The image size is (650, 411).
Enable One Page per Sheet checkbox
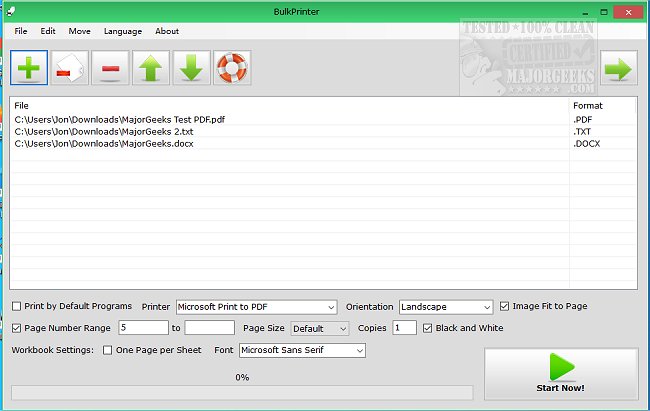[107, 350]
